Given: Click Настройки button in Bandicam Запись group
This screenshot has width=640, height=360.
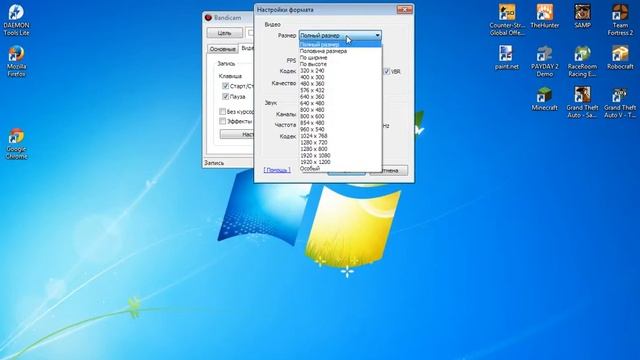Looking at the screenshot, I should click(x=237, y=134).
